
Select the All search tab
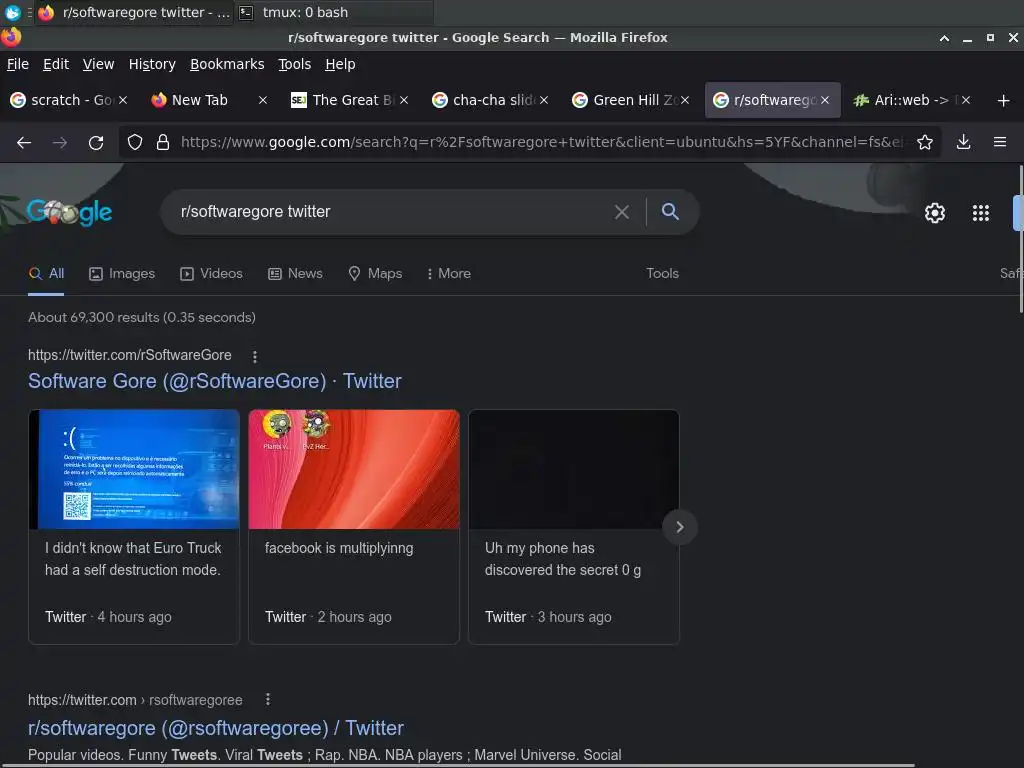[x=46, y=274]
